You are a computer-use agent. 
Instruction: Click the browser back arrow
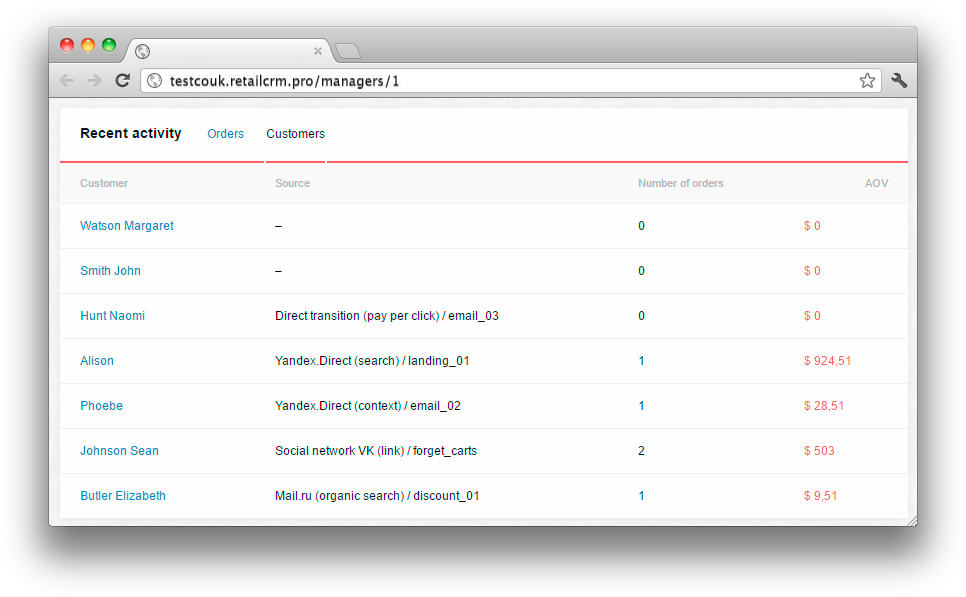[x=67, y=81]
